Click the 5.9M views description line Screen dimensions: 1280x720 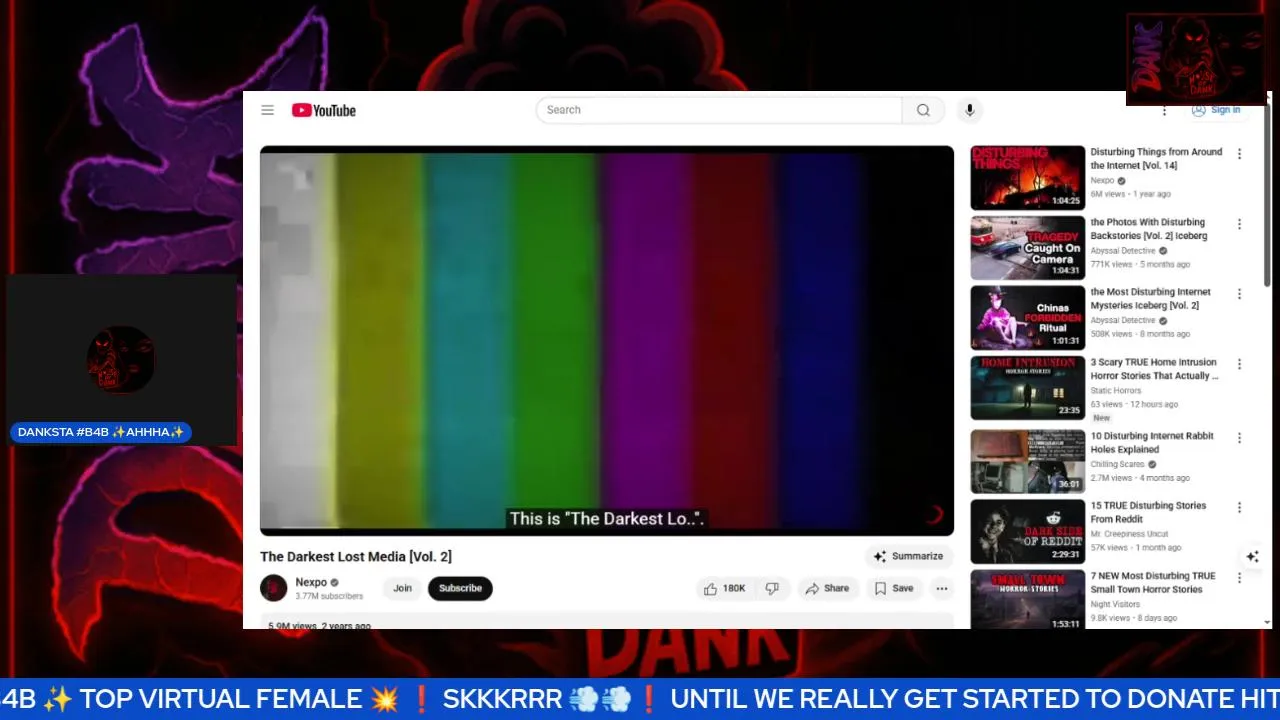point(319,626)
